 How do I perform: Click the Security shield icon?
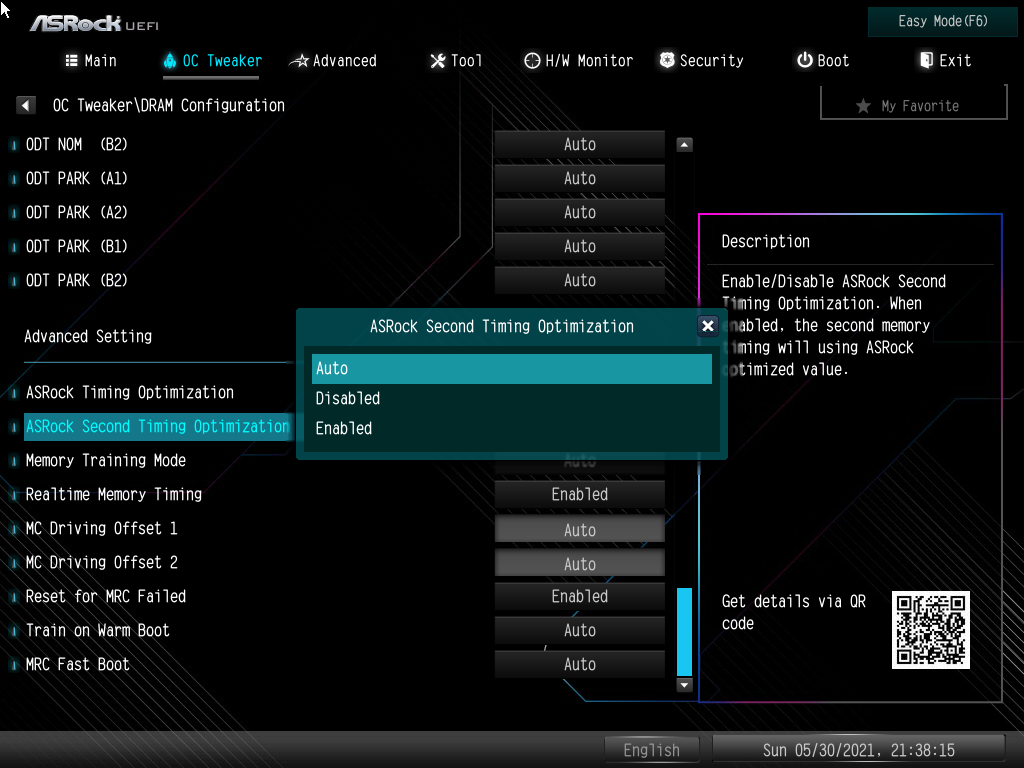(x=667, y=60)
